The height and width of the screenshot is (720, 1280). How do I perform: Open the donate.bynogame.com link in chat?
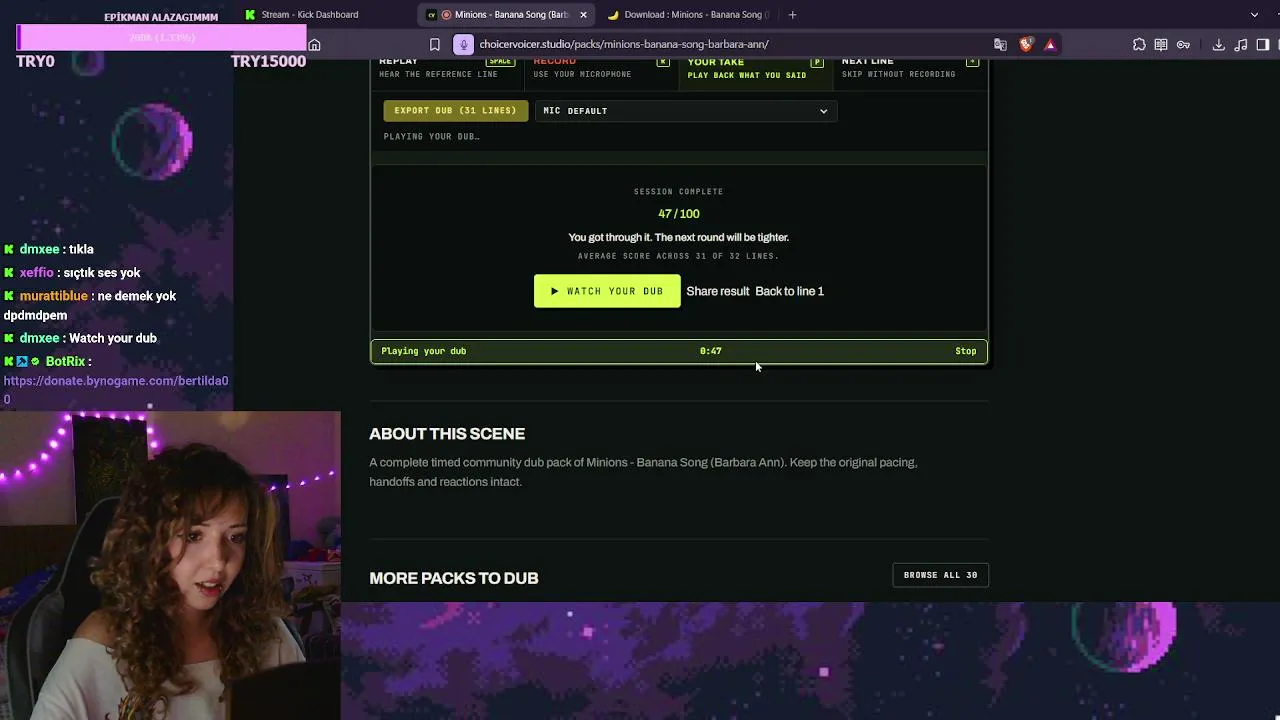(x=116, y=390)
